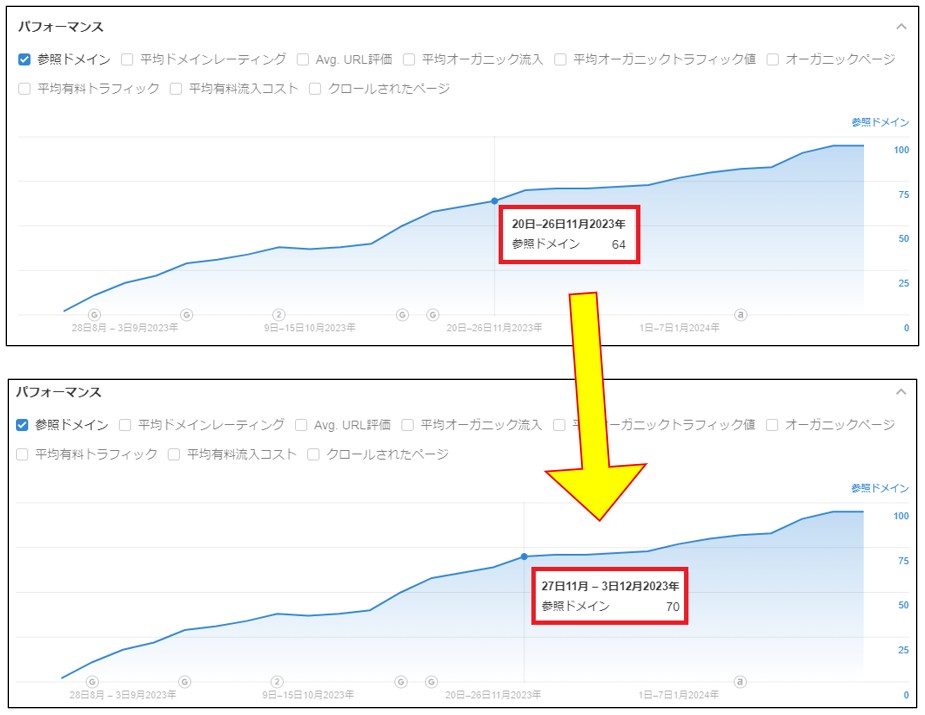Viewport: 925px width, 715px height.
Task: Enable 平均ドメインレーティング in the upper panel
Action: click(127, 59)
